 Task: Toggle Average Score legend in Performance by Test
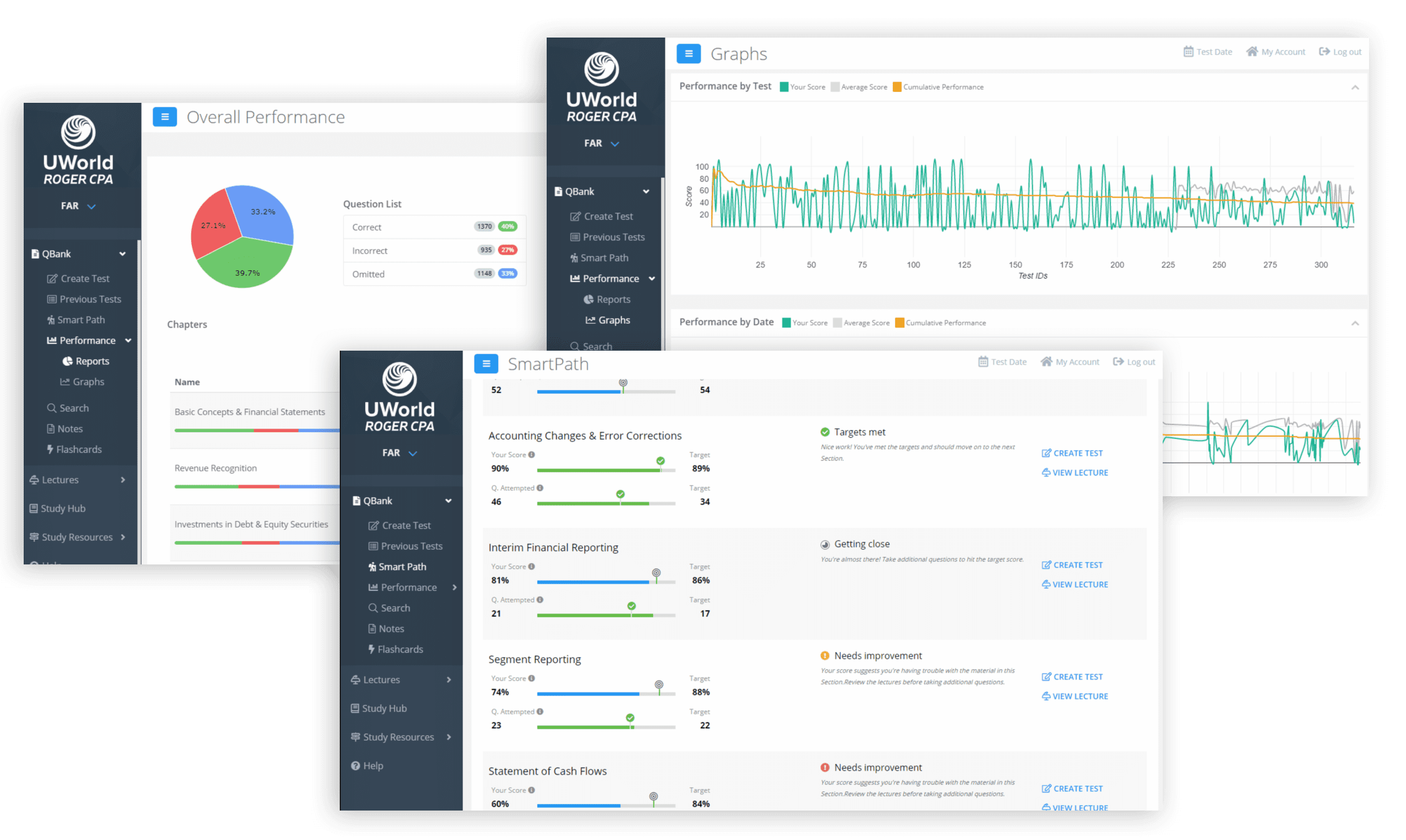pyautogui.click(x=859, y=87)
